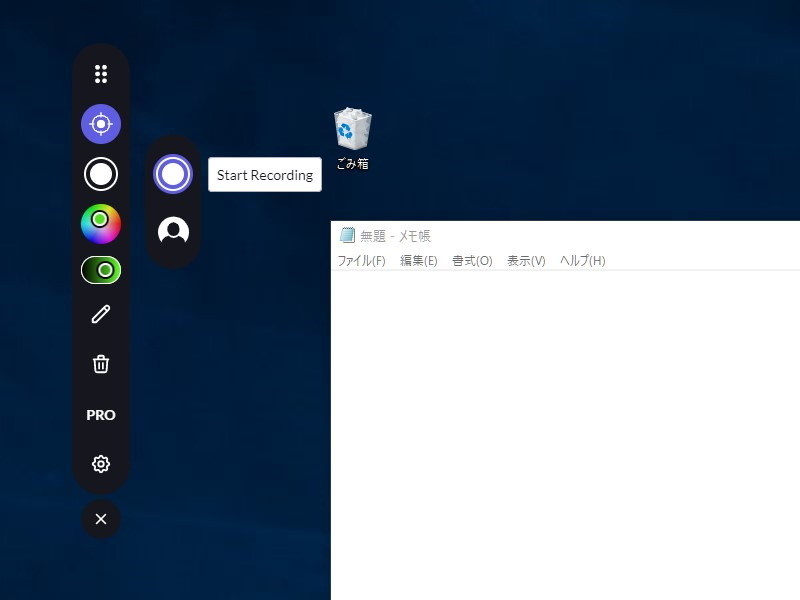Viewport: 800px width, 600px height.
Task: Open the 表示 menu in Notepad
Action: [x=525, y=260]
